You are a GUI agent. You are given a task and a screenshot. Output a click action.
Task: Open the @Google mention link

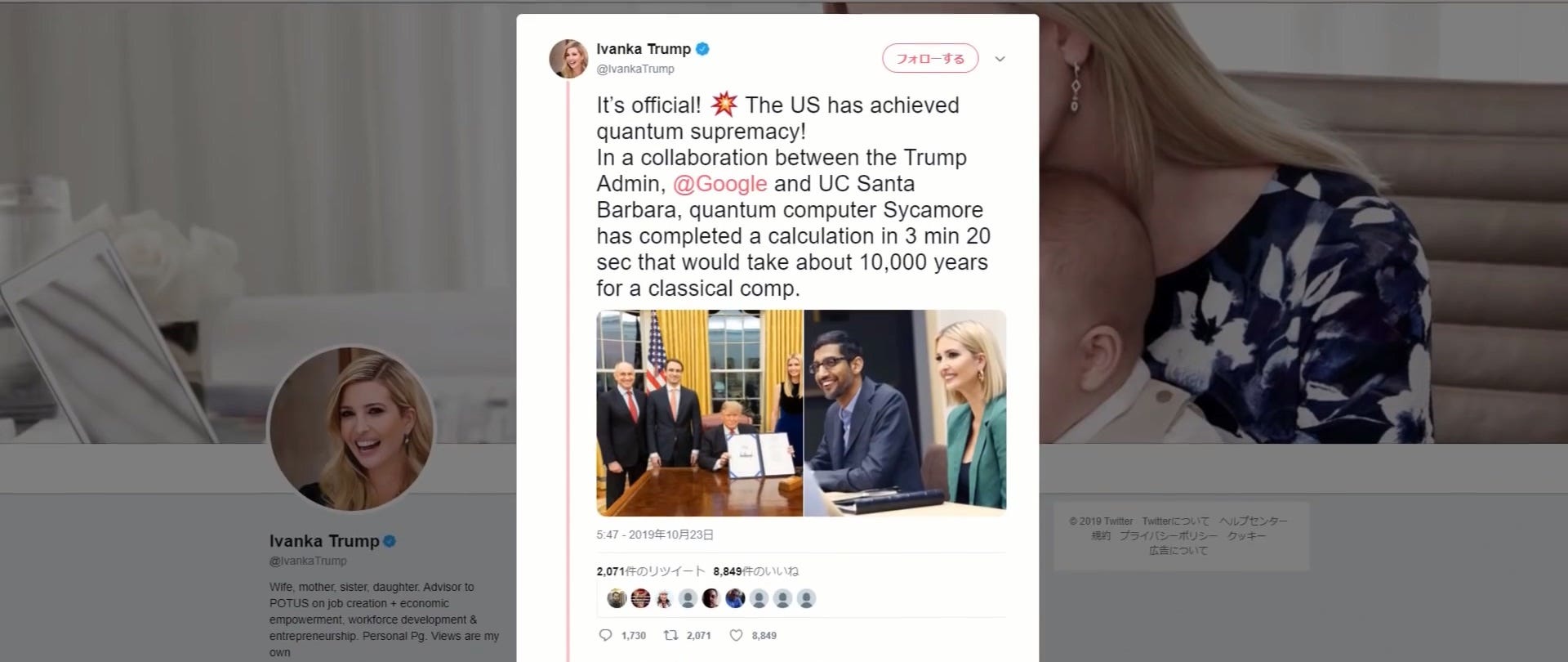pyautogui.click(x=720, y=184)
